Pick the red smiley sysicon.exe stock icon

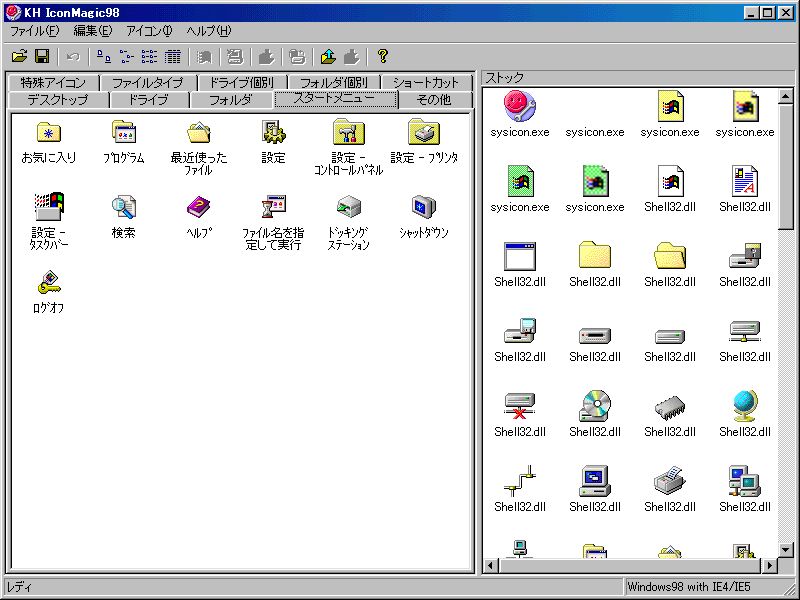(x=519, y=106)
